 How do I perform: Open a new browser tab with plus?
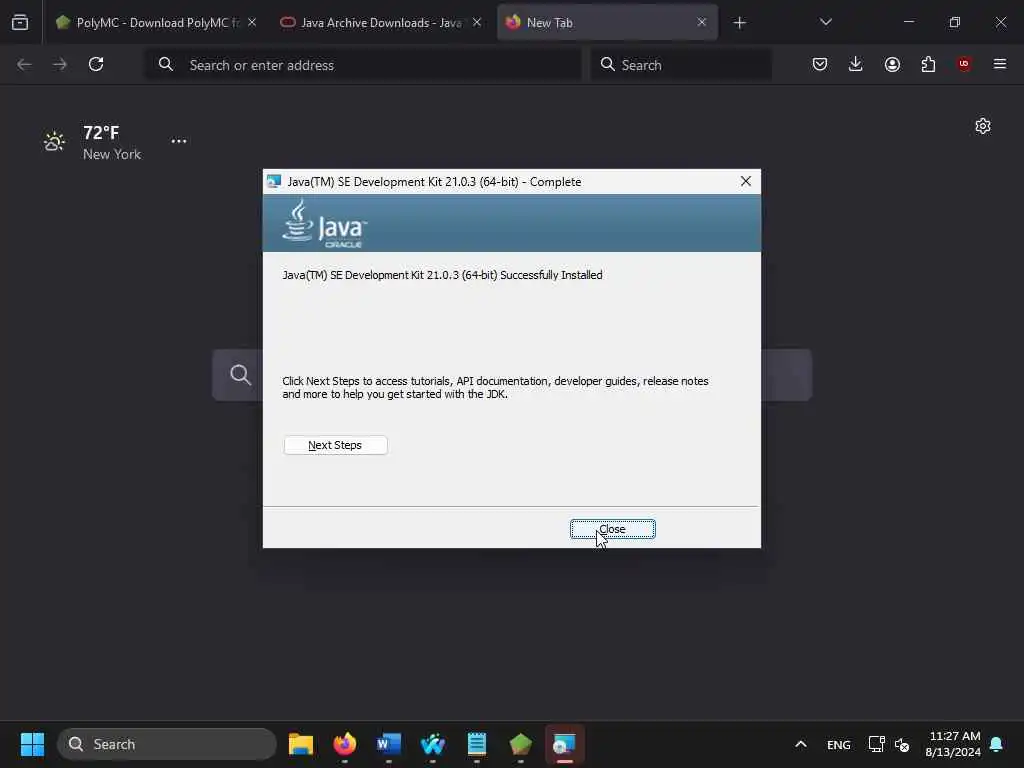pyautogui.click(x=739, y=23)
